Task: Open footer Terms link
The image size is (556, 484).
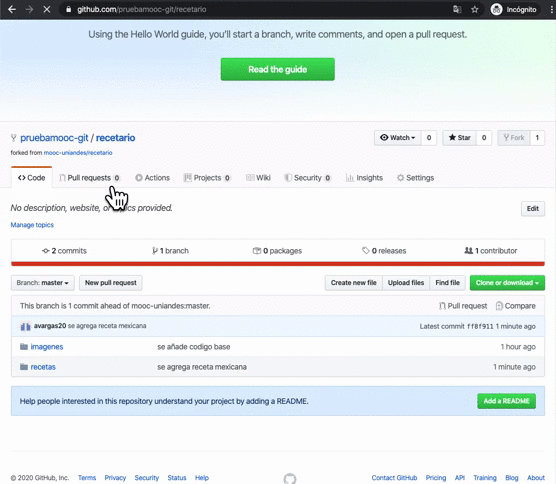Action: (87, 478)
